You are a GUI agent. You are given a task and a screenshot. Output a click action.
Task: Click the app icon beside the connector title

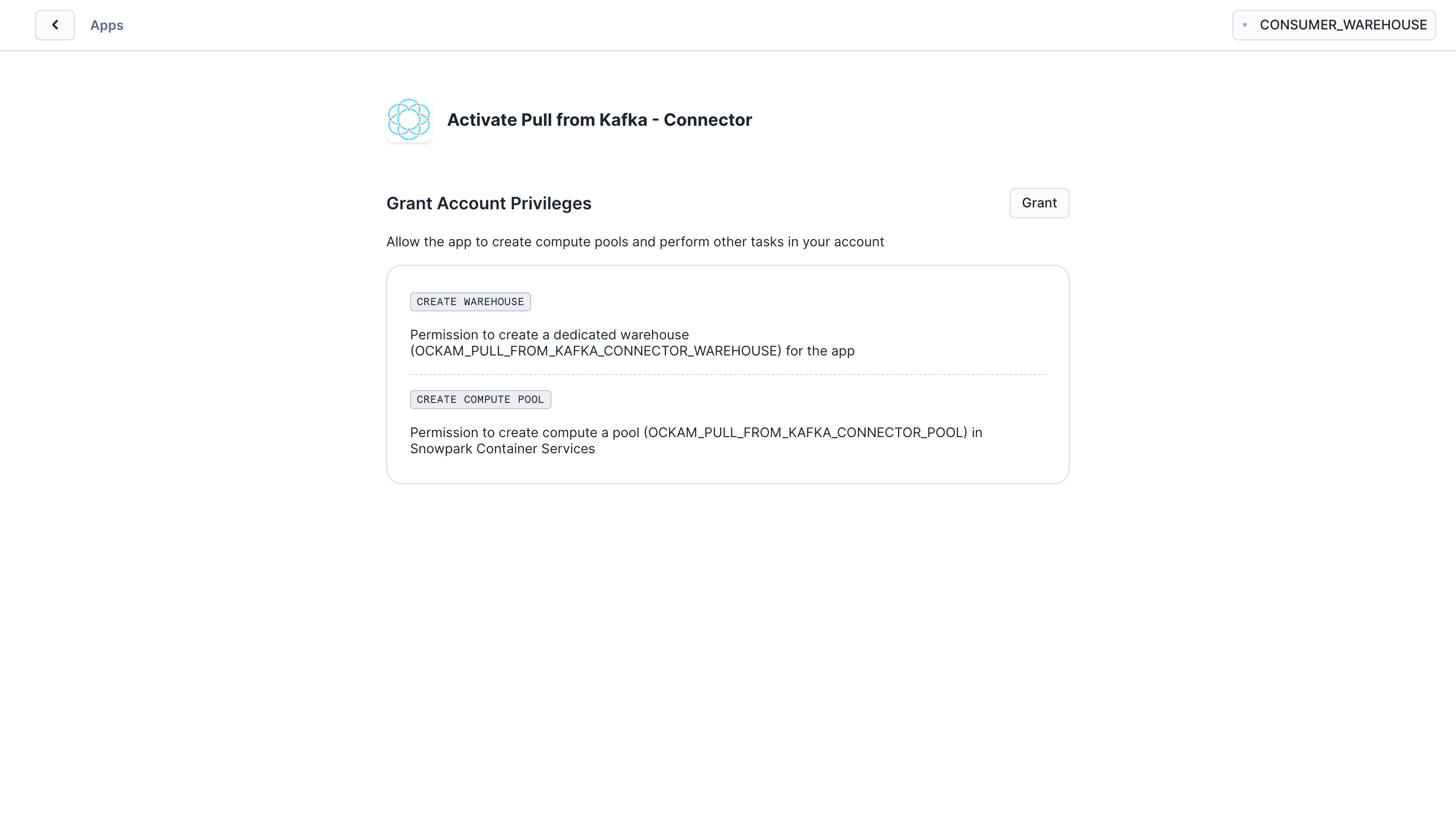tap(409, 120)
